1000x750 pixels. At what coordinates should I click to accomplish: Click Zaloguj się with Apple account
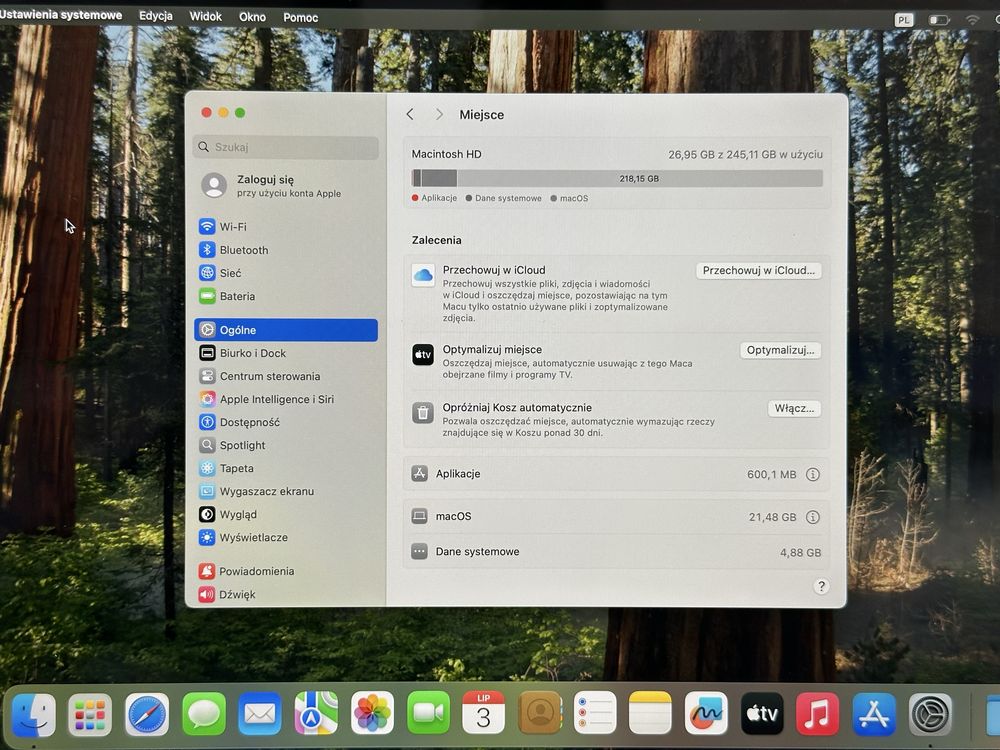(286, 186)
